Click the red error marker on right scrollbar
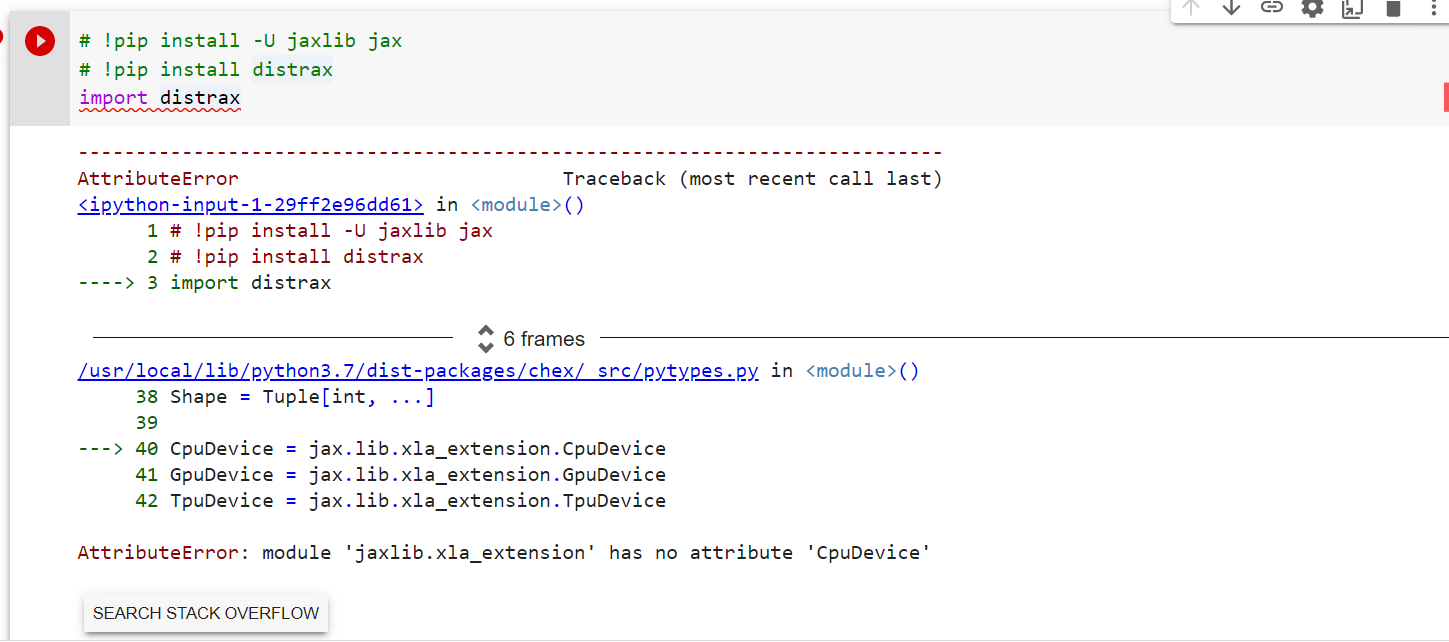Viewport: 1449px width, 642px height. coord(1444,97)
